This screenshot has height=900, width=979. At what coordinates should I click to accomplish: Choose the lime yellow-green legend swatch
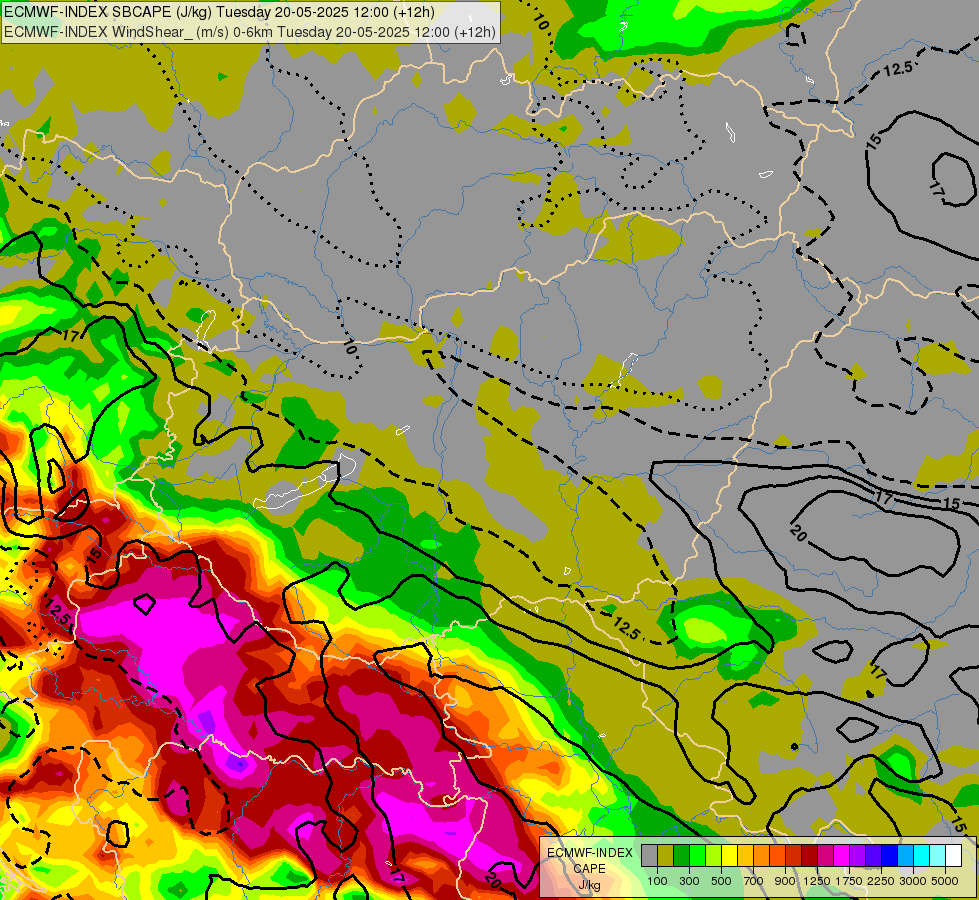coord(714,856)
